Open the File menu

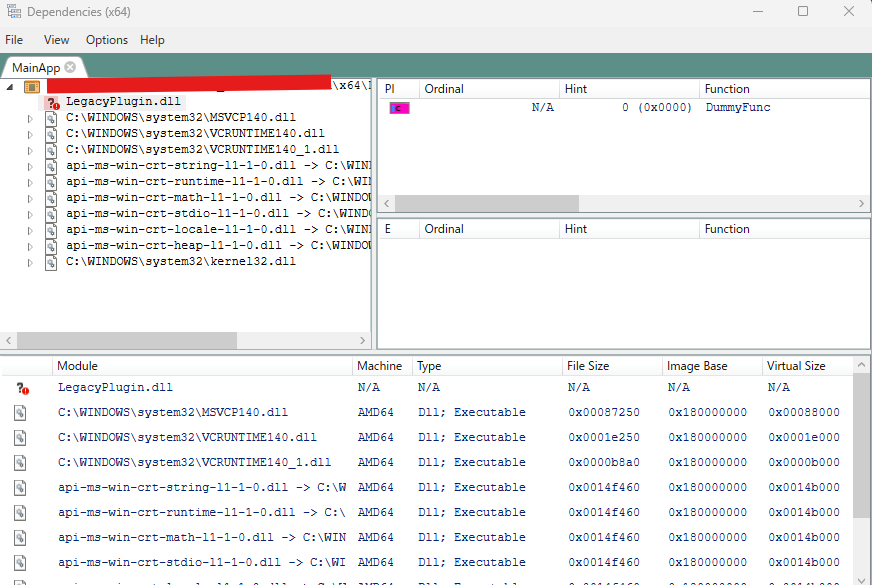click(14, 40)
